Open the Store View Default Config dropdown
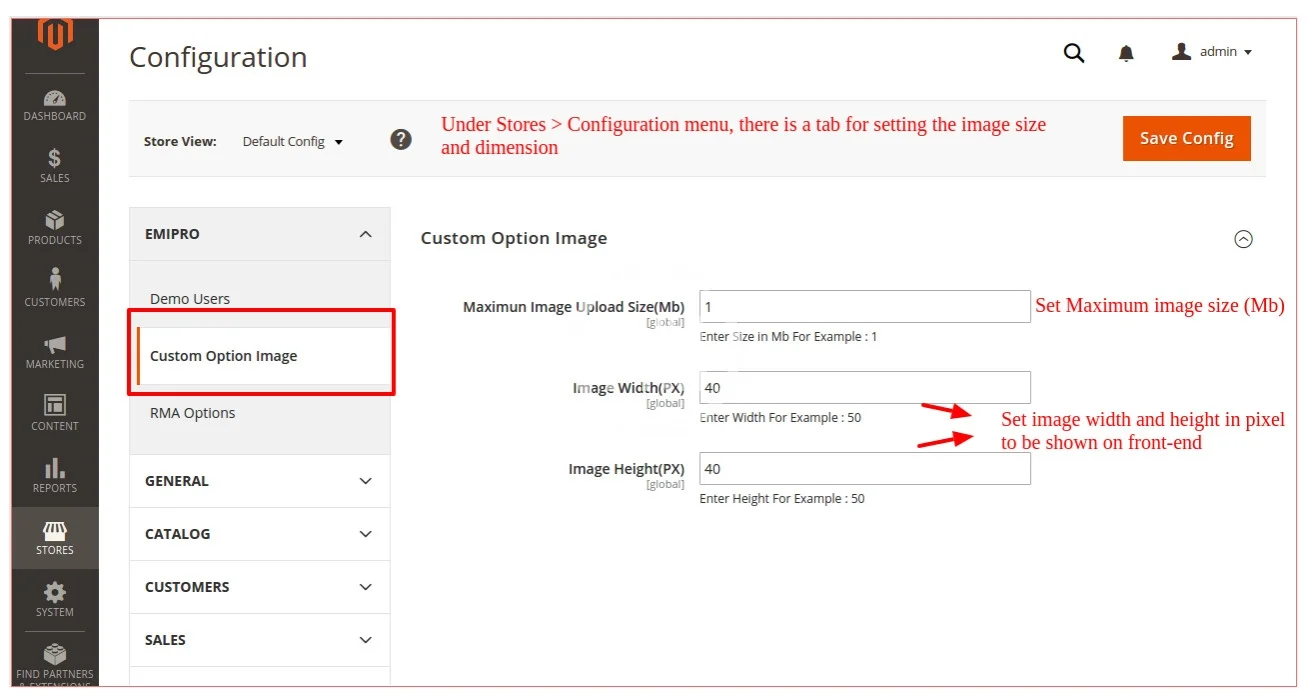Viewport: 1310px width, 698px height. click(x=293, y=142)
